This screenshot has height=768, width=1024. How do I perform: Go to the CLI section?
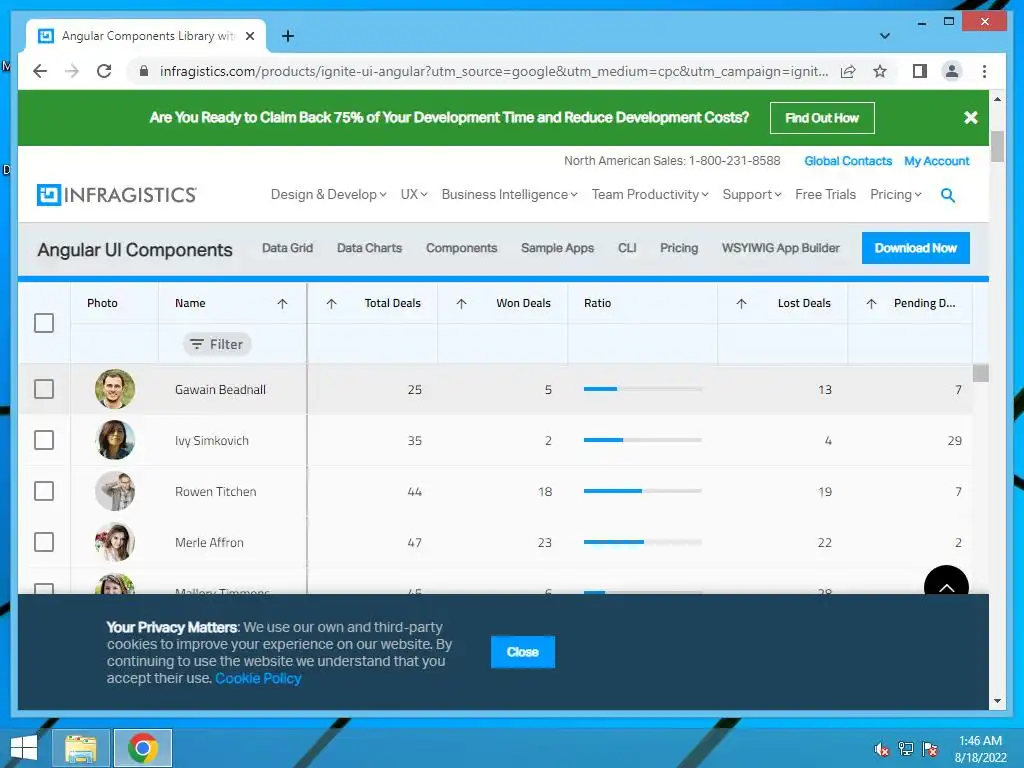[627, 248]
